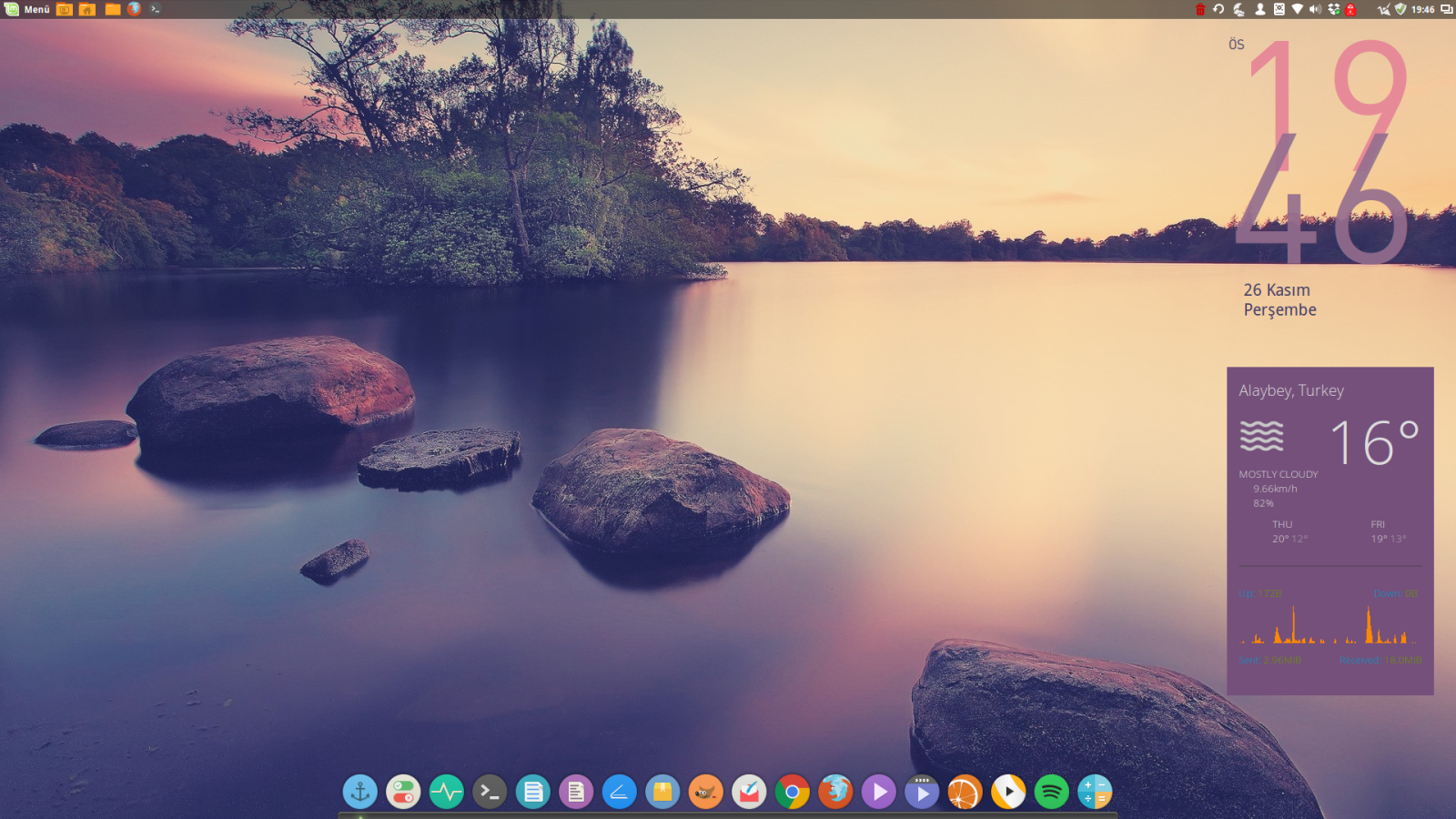This screenshot has width=1456, height=819.
Task: Launch Firefox from the dock
Action: pyautogui.click(x=835, y=792)
